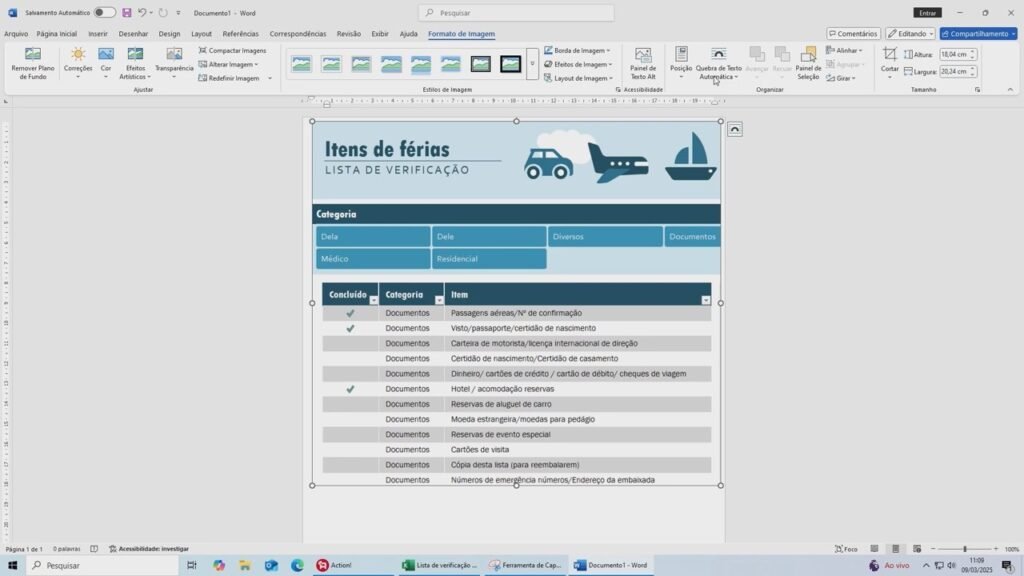Click Remover Plano de Fundo icon
The width and height of the screenshot is (1024, 576).
tap(32, 55)
